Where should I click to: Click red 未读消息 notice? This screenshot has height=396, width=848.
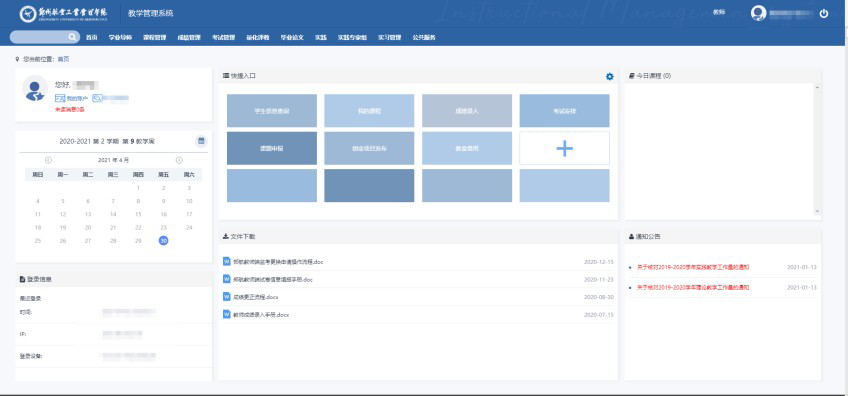[x=70, y=109]
